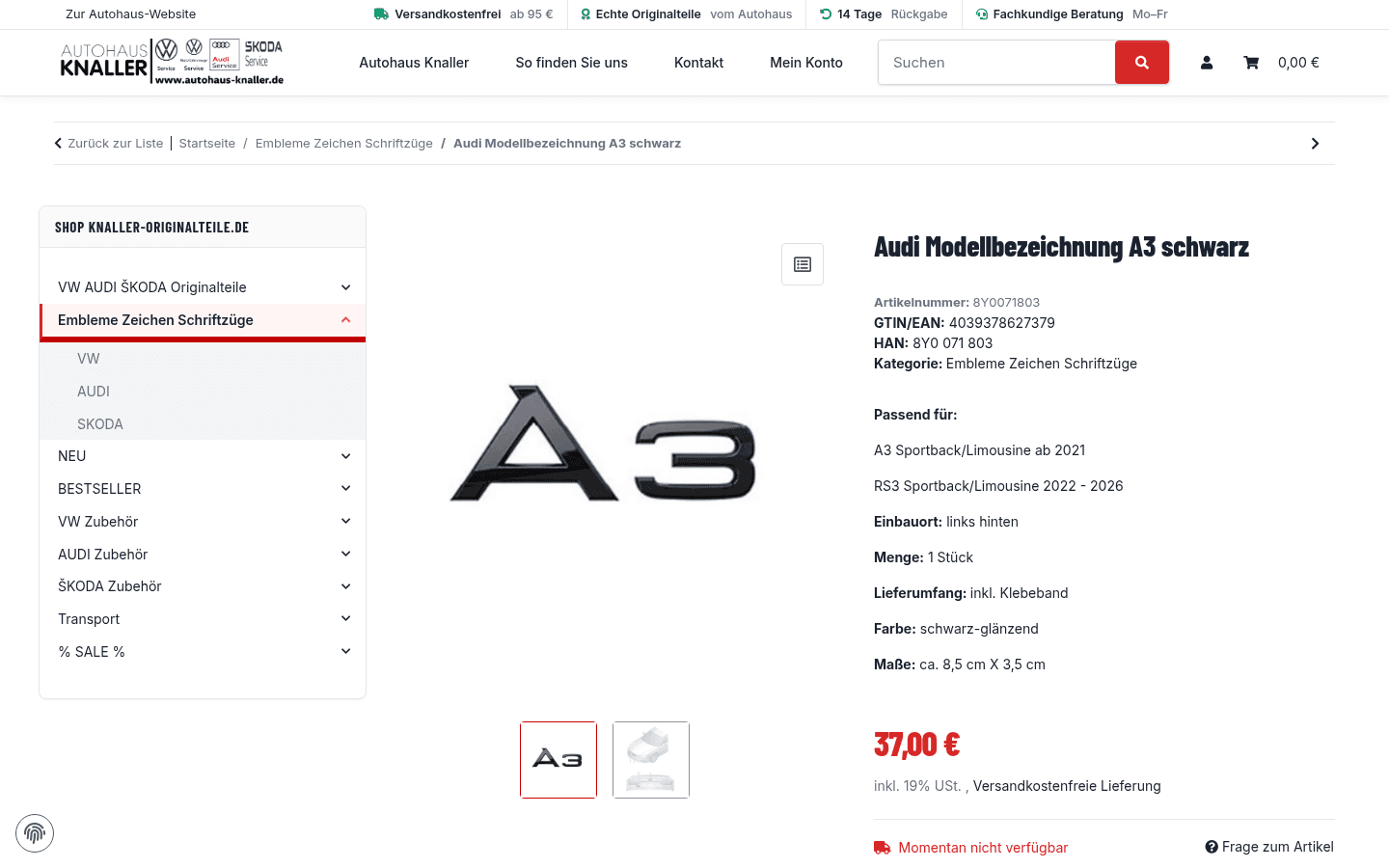Open the Autohaus Knaller menu
The image size is (1389, 868).
(x=414, y=63)
